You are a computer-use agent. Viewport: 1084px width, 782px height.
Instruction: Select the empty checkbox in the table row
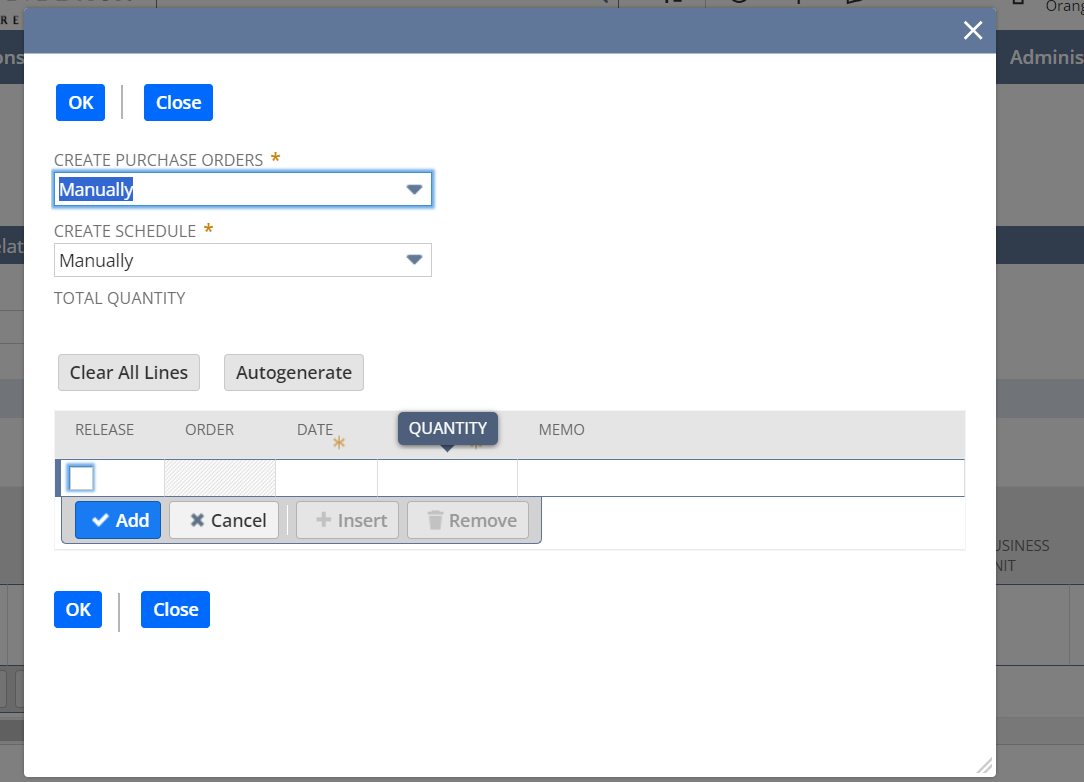pos(81,478)
